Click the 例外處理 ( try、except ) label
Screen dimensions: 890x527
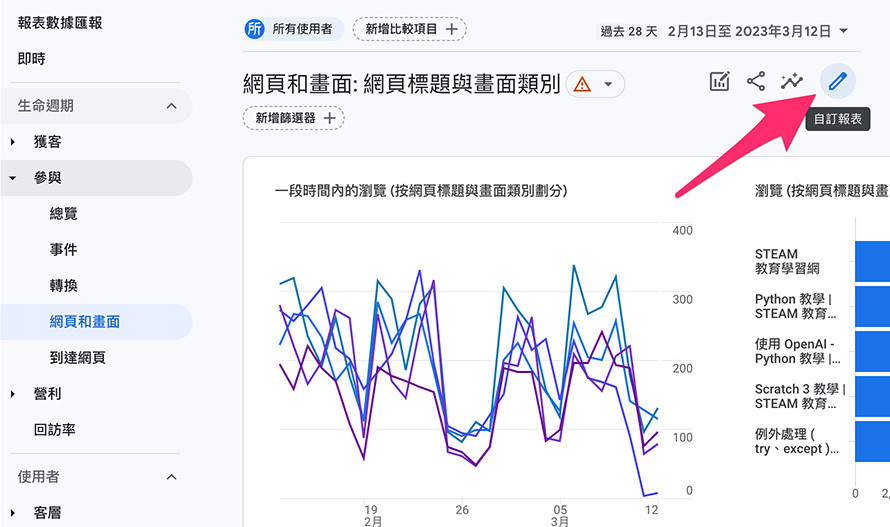796,441
